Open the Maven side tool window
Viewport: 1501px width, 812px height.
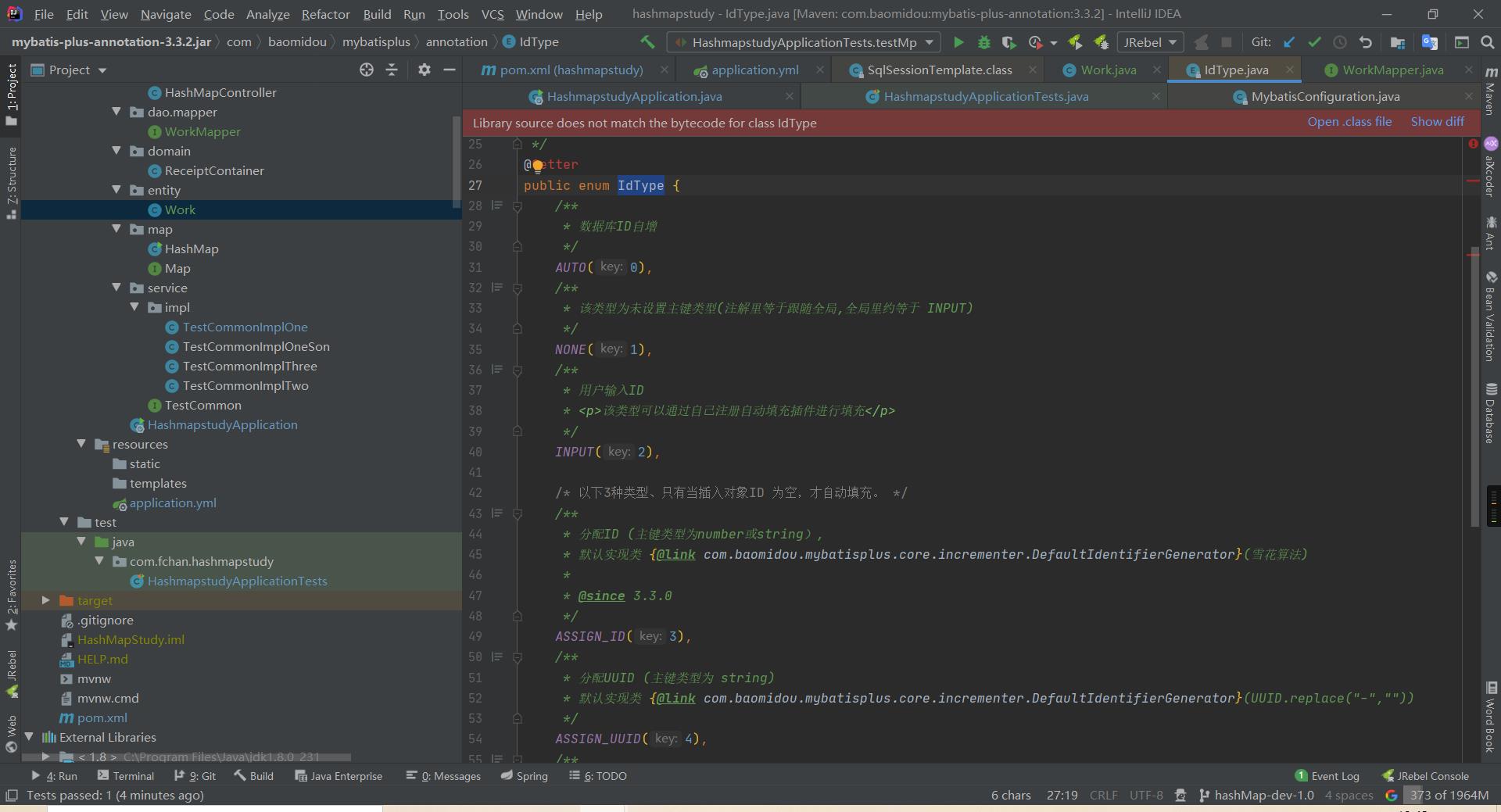point(1491,91)
